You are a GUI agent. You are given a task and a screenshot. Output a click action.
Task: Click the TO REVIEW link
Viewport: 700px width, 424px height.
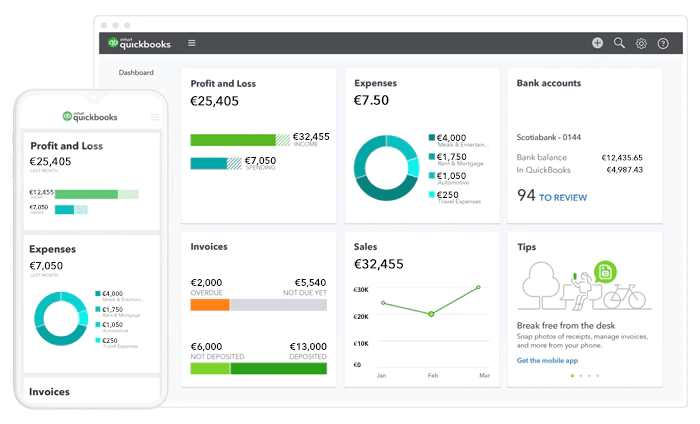coord(563,197)
